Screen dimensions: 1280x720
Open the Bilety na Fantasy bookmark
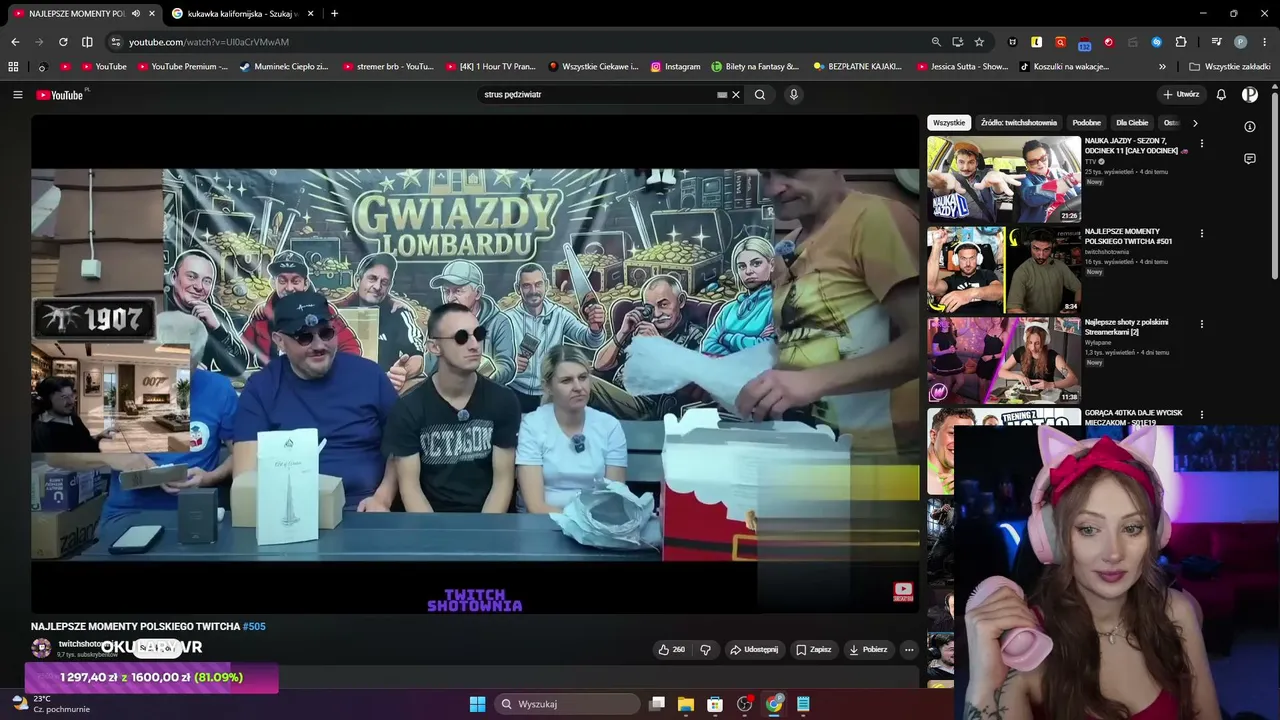[x=756, y=67]
